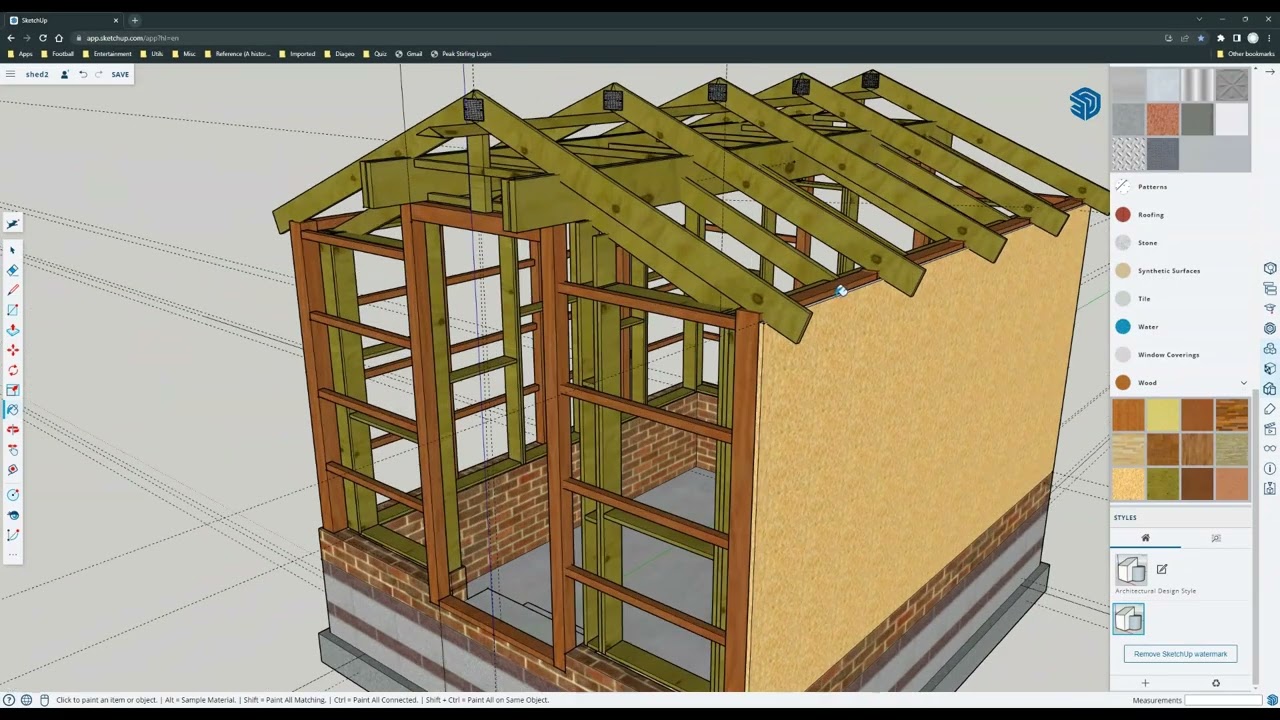Switch to In Model styles home tab
1280x720 pixels.
tap(1146, 538)
